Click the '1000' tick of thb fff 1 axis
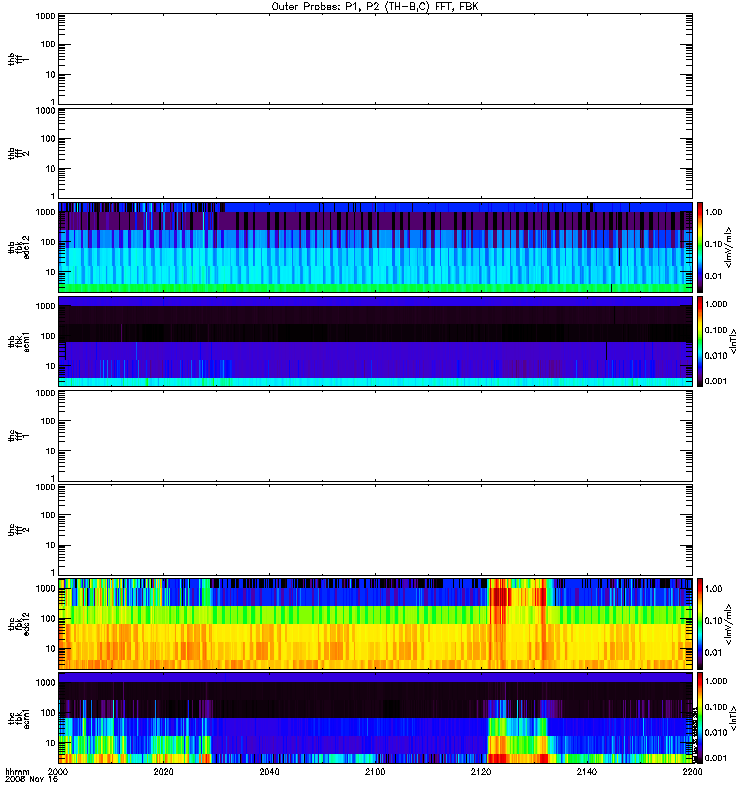Viewport: 750px width, 800px height. pos(45,16)
